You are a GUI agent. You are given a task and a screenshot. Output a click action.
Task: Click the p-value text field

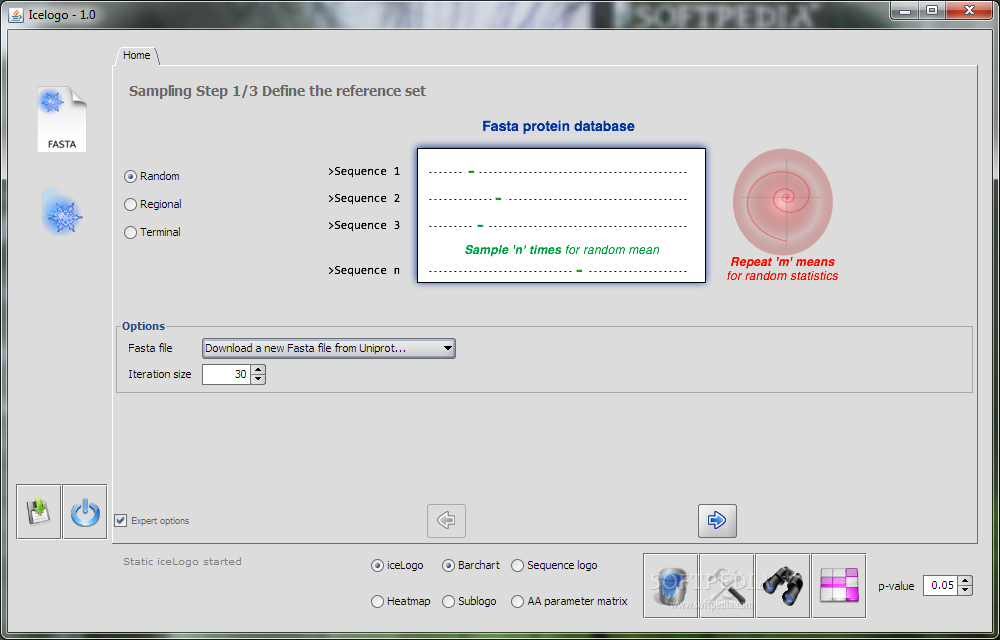click(x=941, y=585)
